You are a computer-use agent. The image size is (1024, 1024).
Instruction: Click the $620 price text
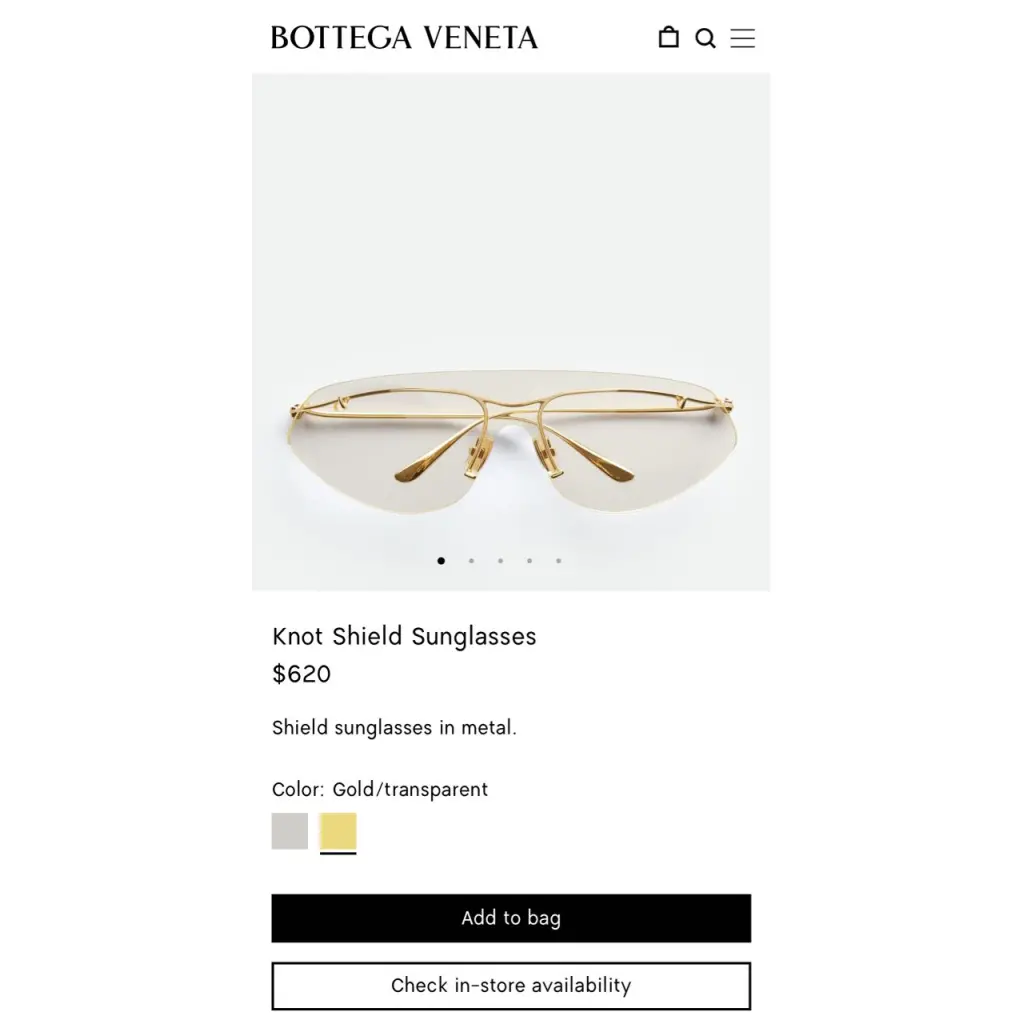point(302,673)
